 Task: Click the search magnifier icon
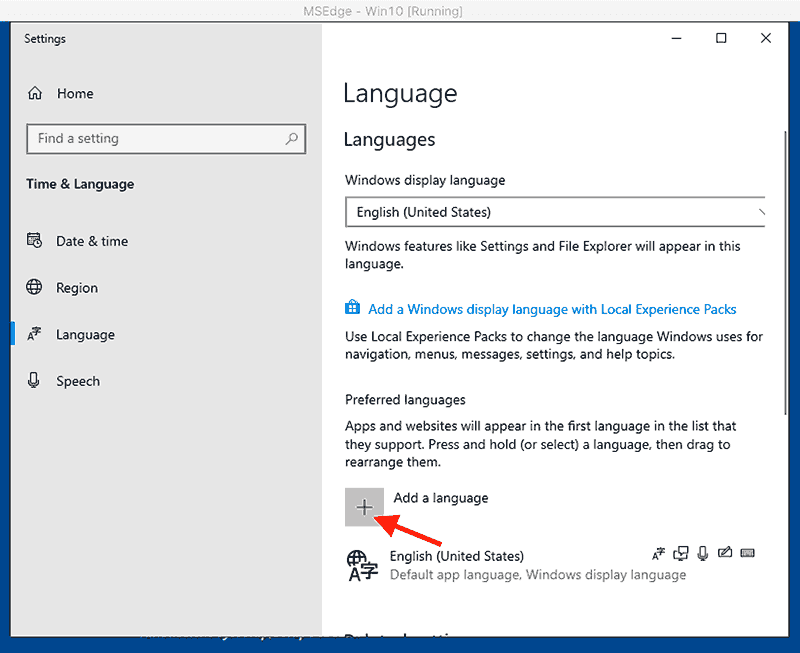pyautogui.click(x=291, y=139)
